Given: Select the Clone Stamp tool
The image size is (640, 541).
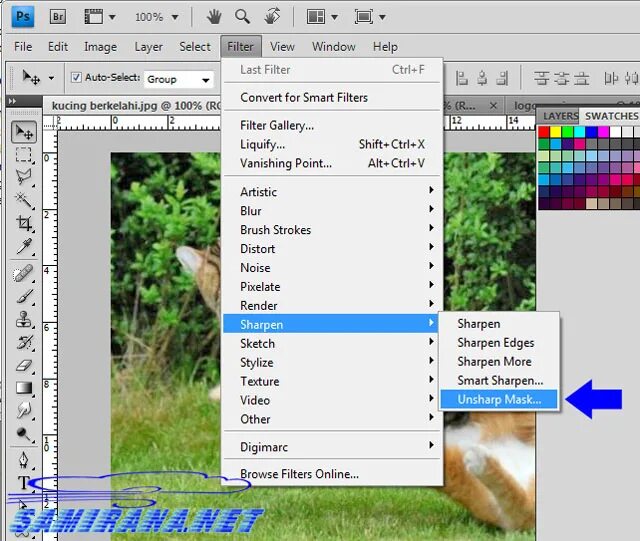Looking at the screenshot, I should click(24, 319).
